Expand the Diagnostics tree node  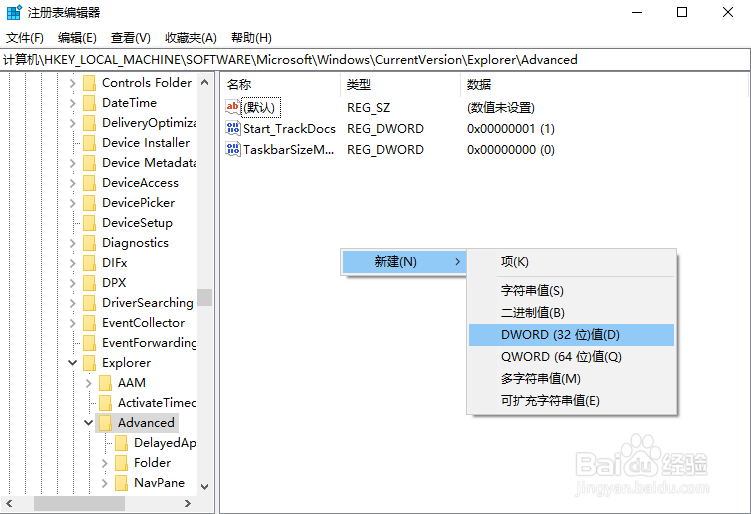click(72, 243)
